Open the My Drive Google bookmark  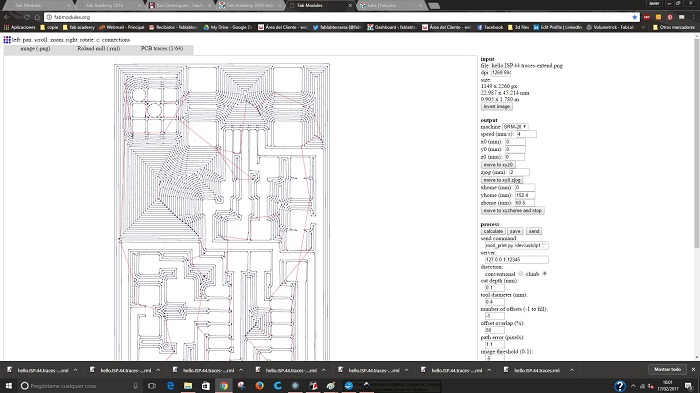coord(227,27)
